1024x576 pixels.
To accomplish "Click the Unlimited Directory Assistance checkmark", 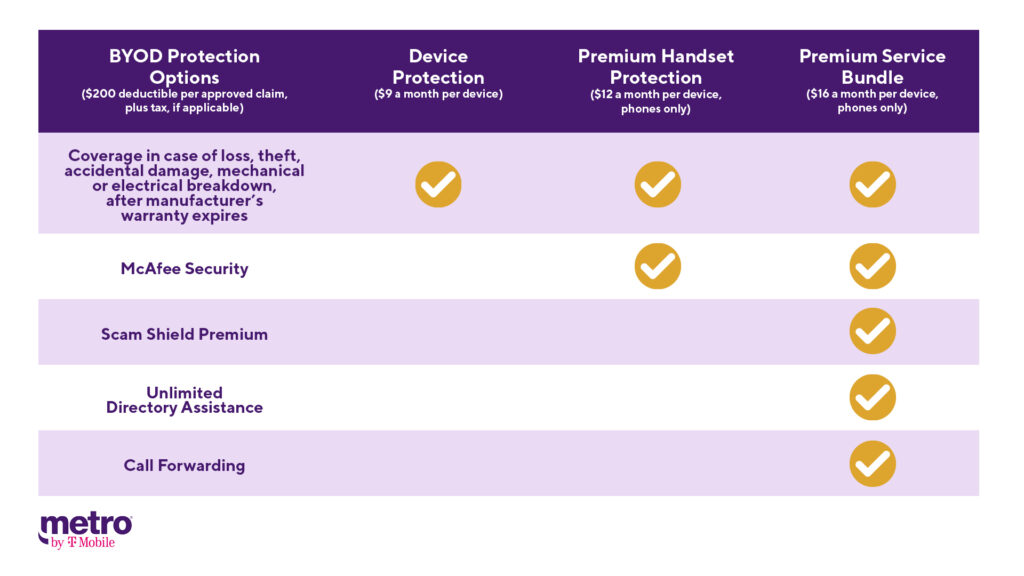I will [872, 397].
